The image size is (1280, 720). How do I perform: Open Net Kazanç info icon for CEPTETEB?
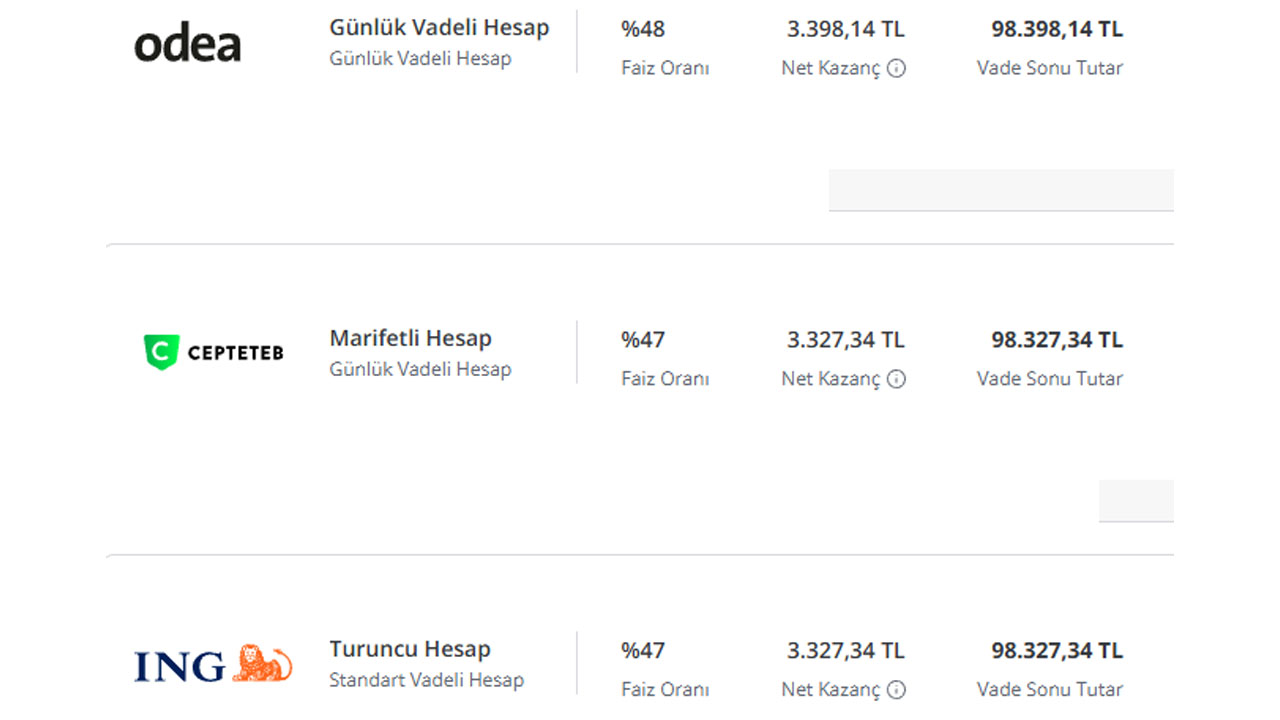coord(897,379)
